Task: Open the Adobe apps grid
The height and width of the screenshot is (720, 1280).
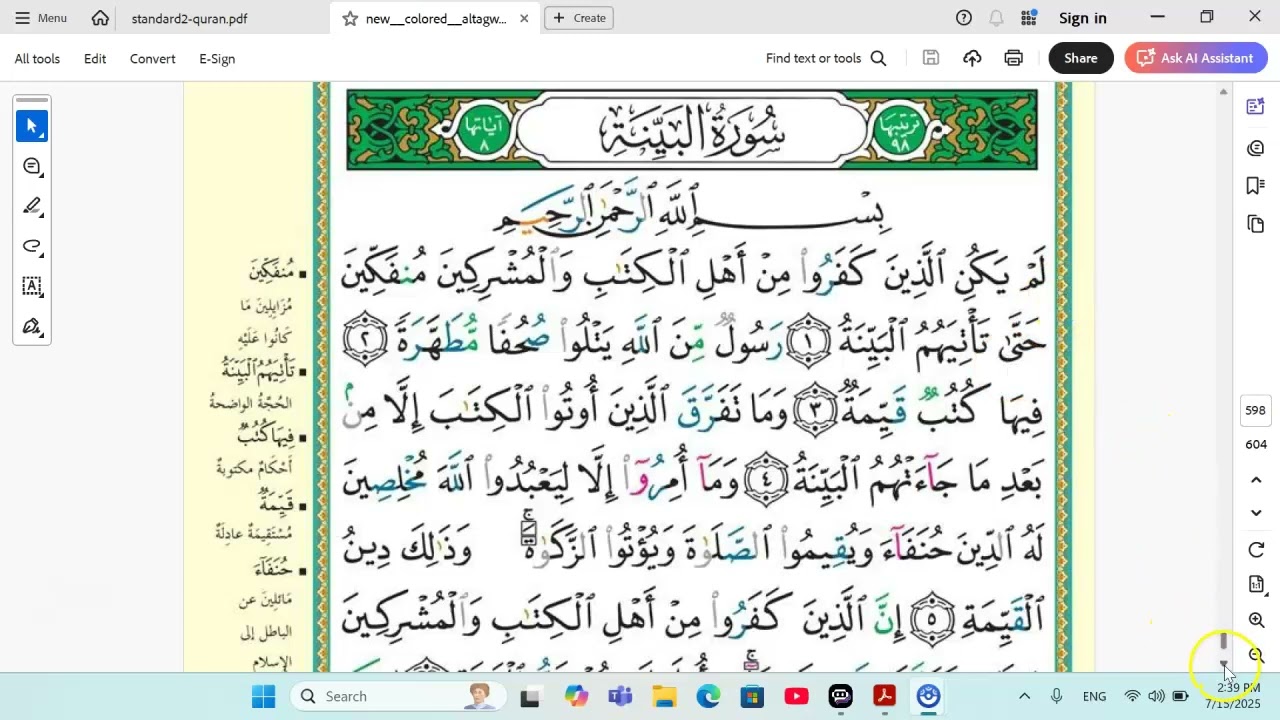Action: pyautogui.click(x=1029, y=18)
